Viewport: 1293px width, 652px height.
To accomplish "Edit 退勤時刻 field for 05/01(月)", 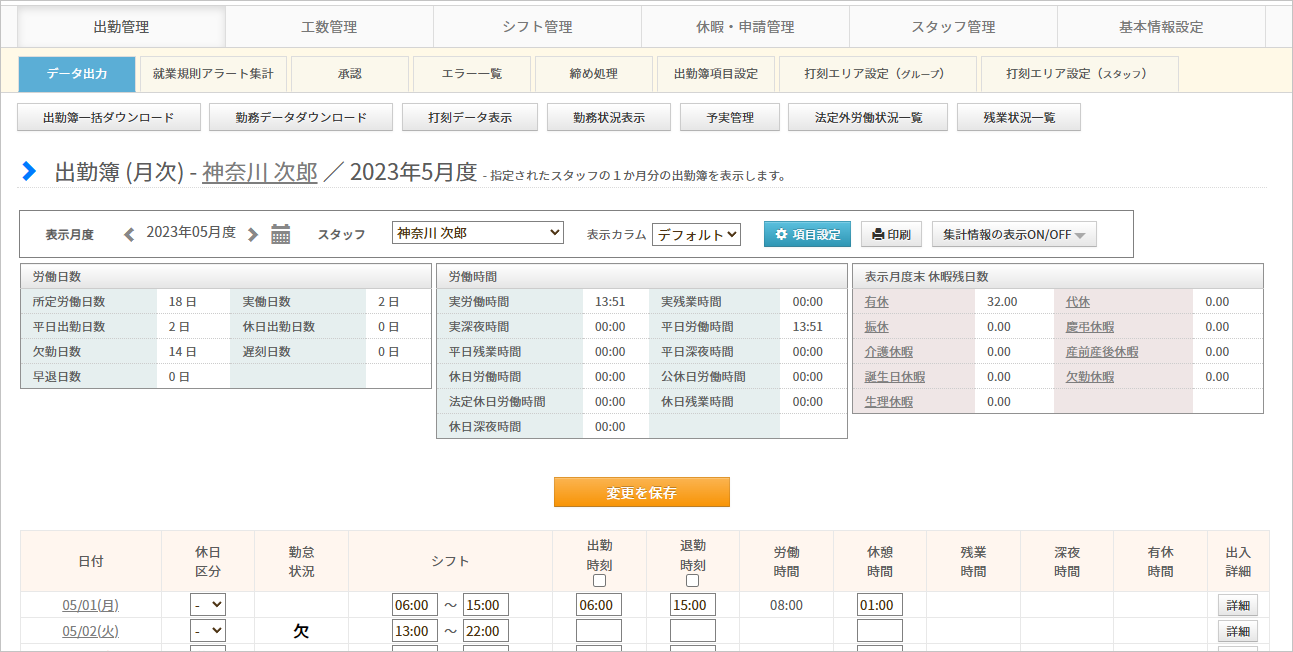I will click(x=693, y=605).
